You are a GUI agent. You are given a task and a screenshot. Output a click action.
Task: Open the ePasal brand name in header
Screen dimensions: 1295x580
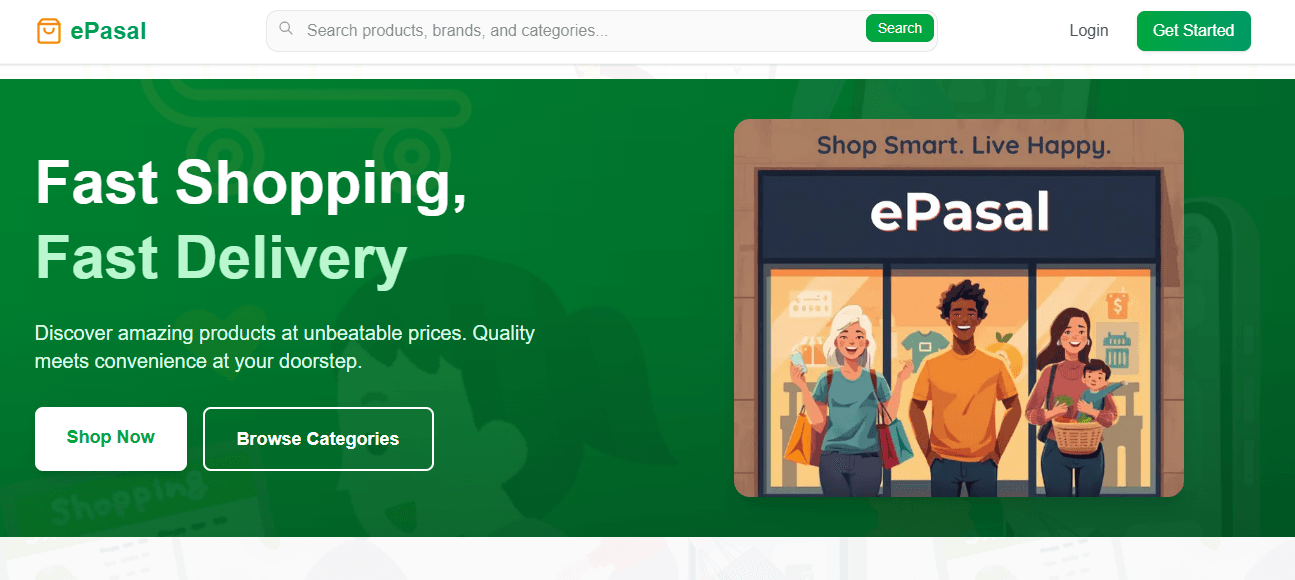[x=108, y=31]
